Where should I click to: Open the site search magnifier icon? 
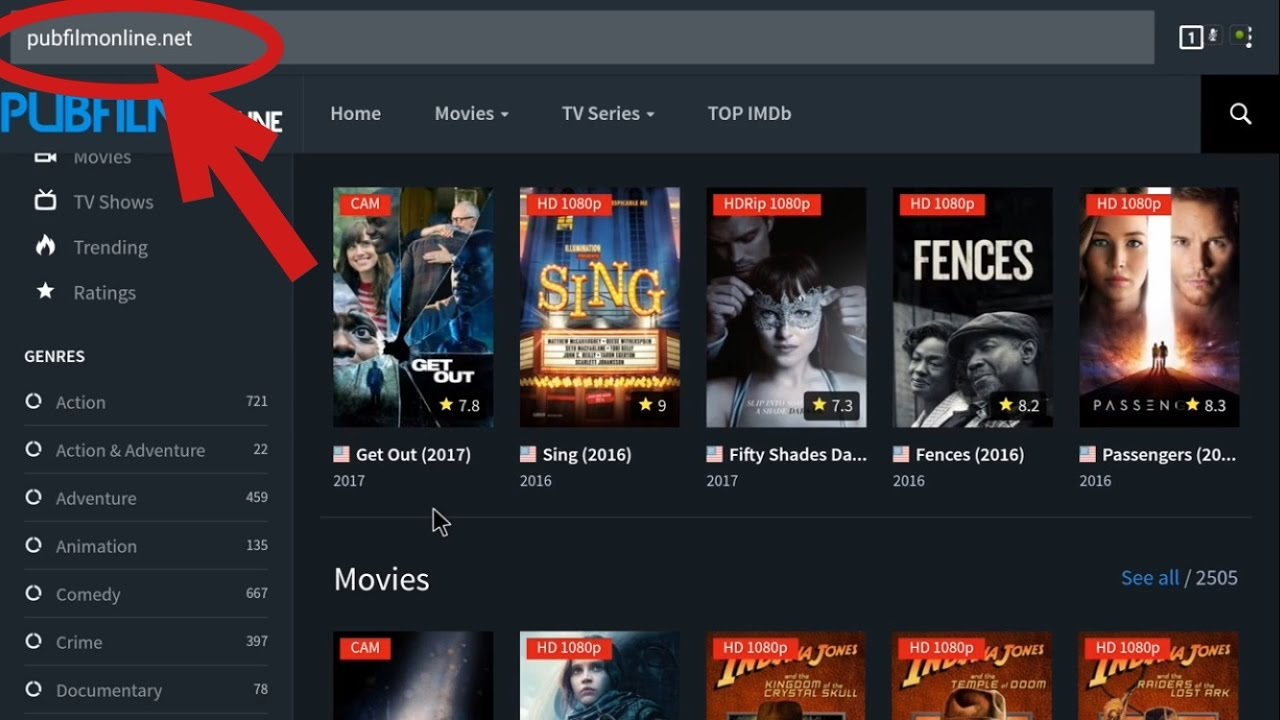click(1240, 114)
